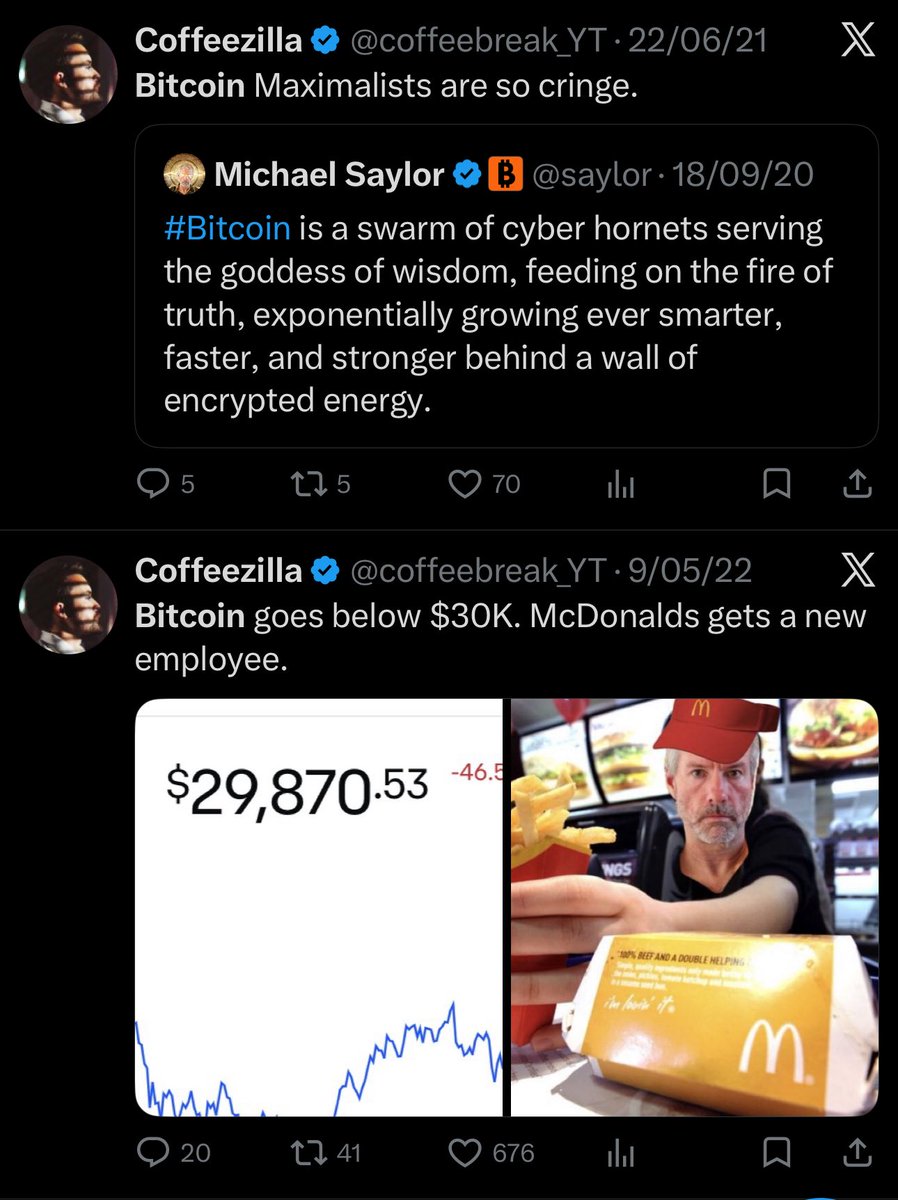Open Coffeezilla's avatar on the second tweet
The width and height of the screenshot is (898, 1200).
71,605
